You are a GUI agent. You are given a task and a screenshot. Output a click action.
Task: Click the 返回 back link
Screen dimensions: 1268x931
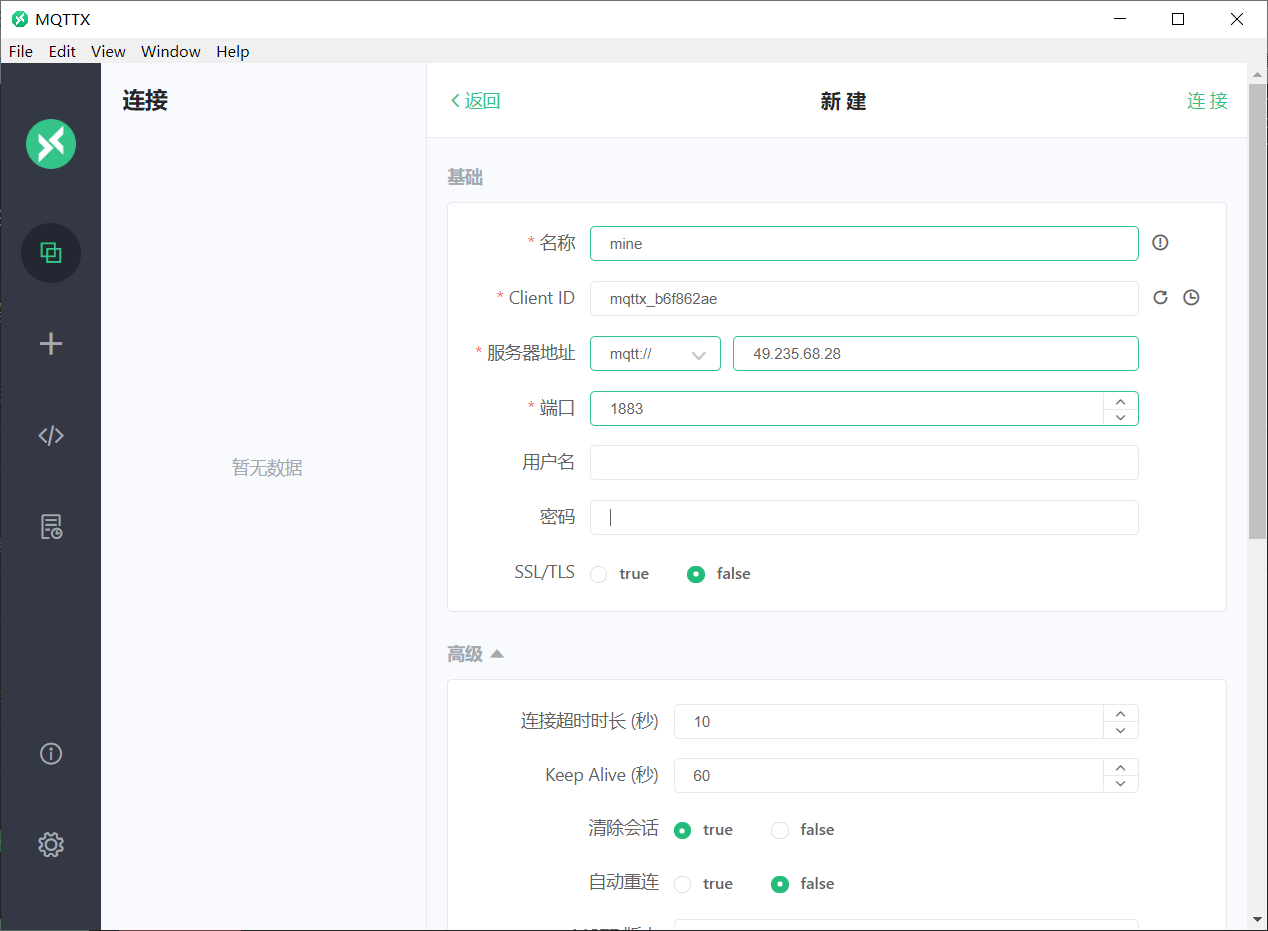tap(475, 101)
